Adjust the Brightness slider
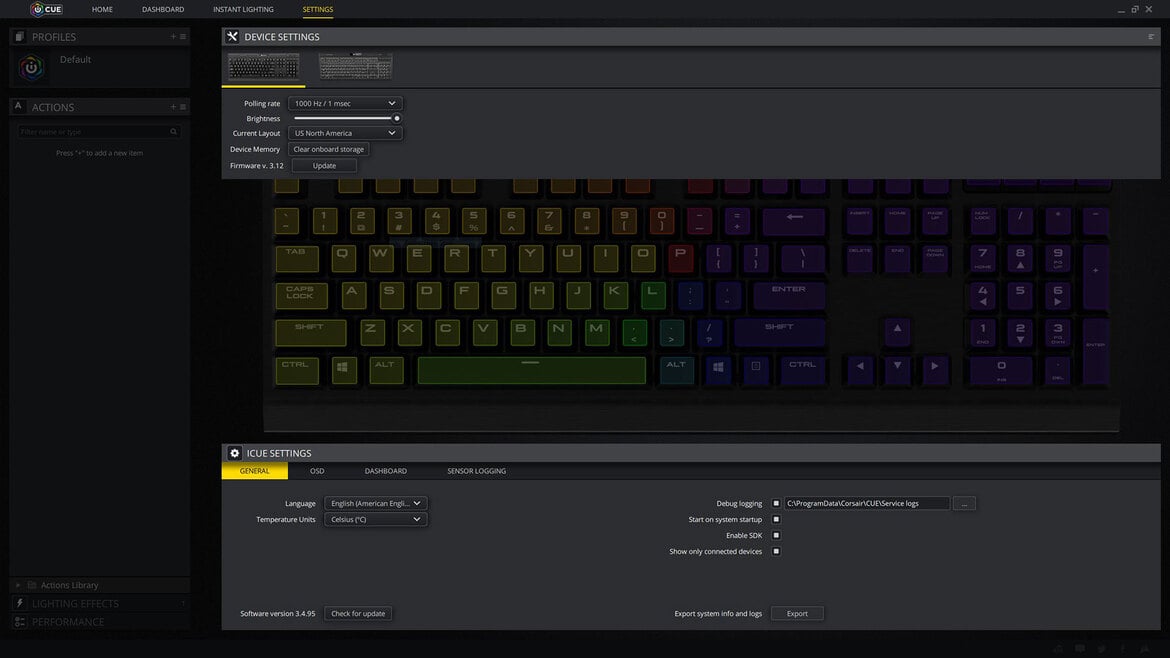Viewport: 1170px width, 658px height. [x=345, y=118]
